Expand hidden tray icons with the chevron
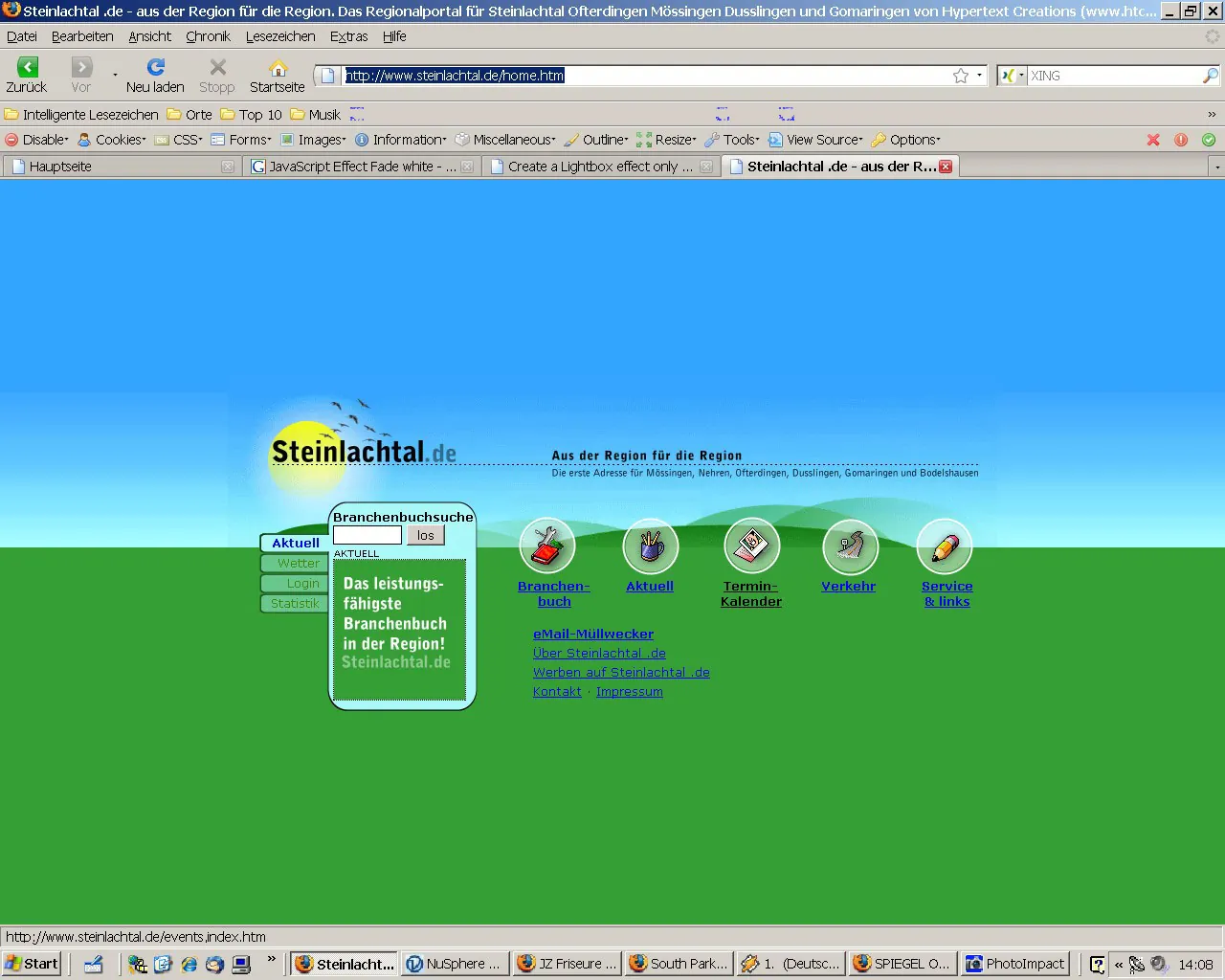This screenshot has height=980, width=1225. click(1118, 964)
